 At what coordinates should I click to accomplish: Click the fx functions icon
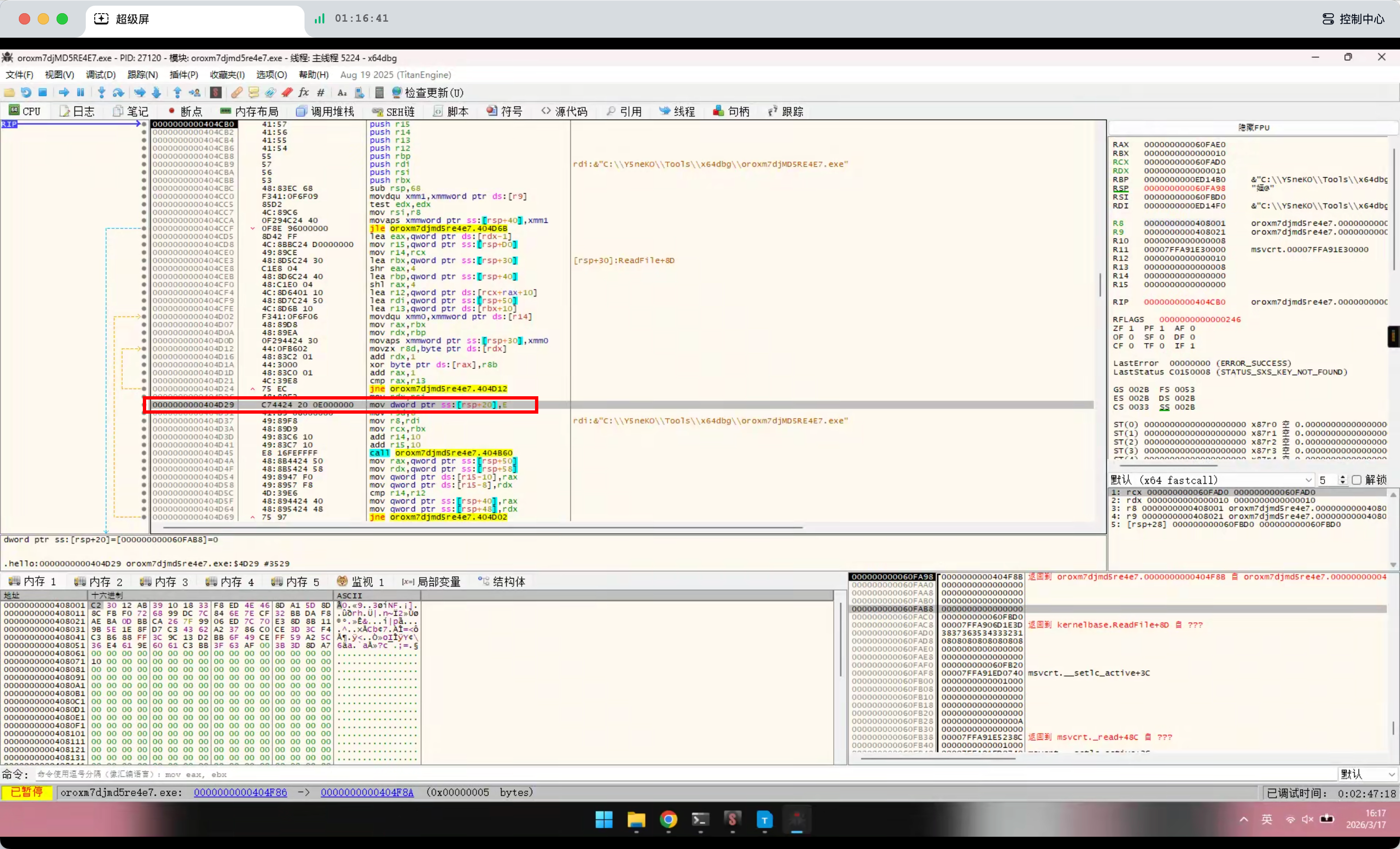(x=304, y=92)
